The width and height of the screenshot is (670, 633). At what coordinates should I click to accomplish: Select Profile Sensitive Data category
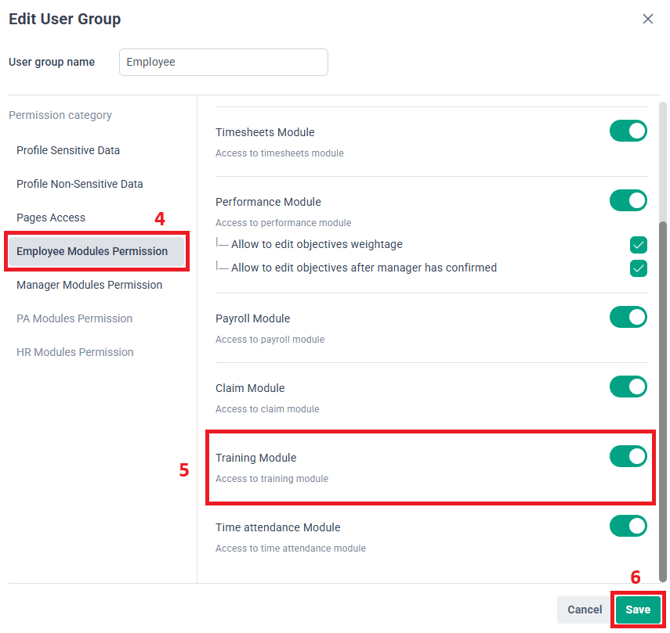point(68,150)
